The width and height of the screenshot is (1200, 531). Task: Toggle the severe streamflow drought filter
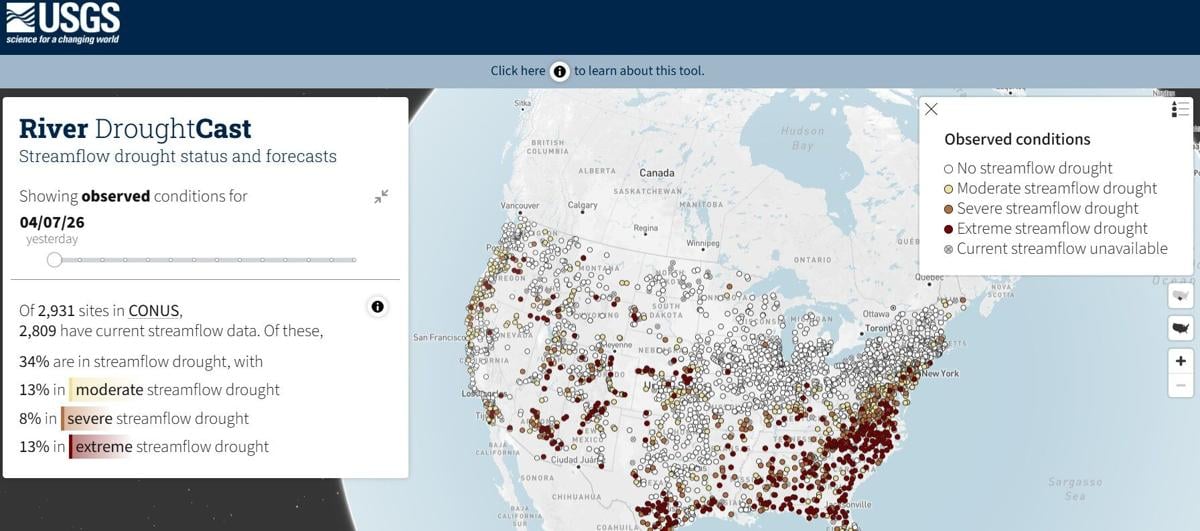coord(89,418)
